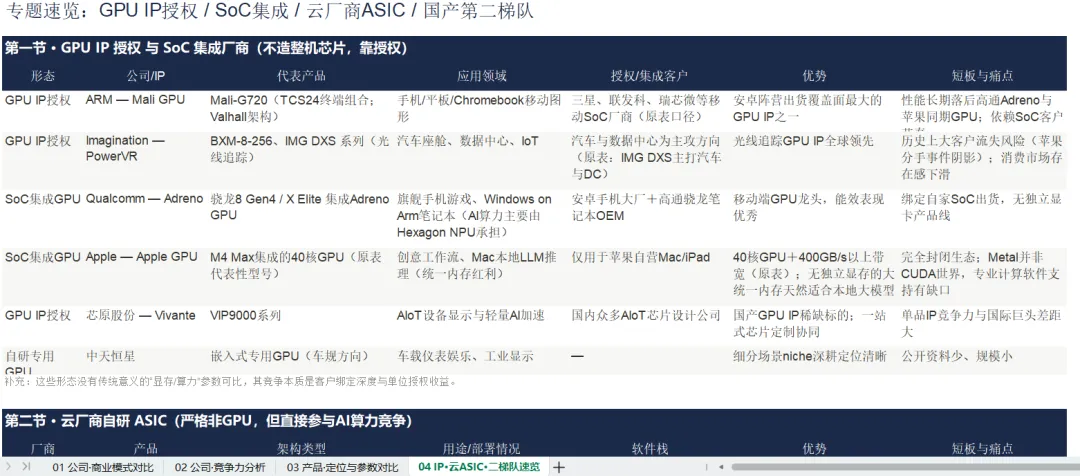Screen dimensions: 1080x476
Task: Click the 用途/部署情况 column header
Action: pos(482,448)
